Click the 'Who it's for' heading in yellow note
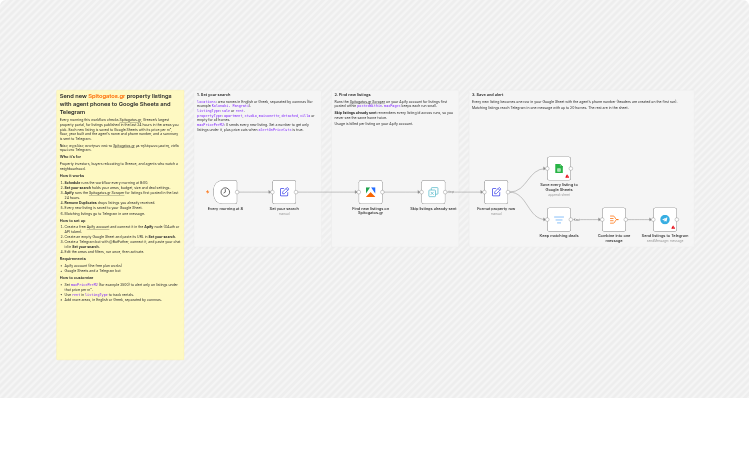Viewport: 749px width, 450px height. point(70,157)
